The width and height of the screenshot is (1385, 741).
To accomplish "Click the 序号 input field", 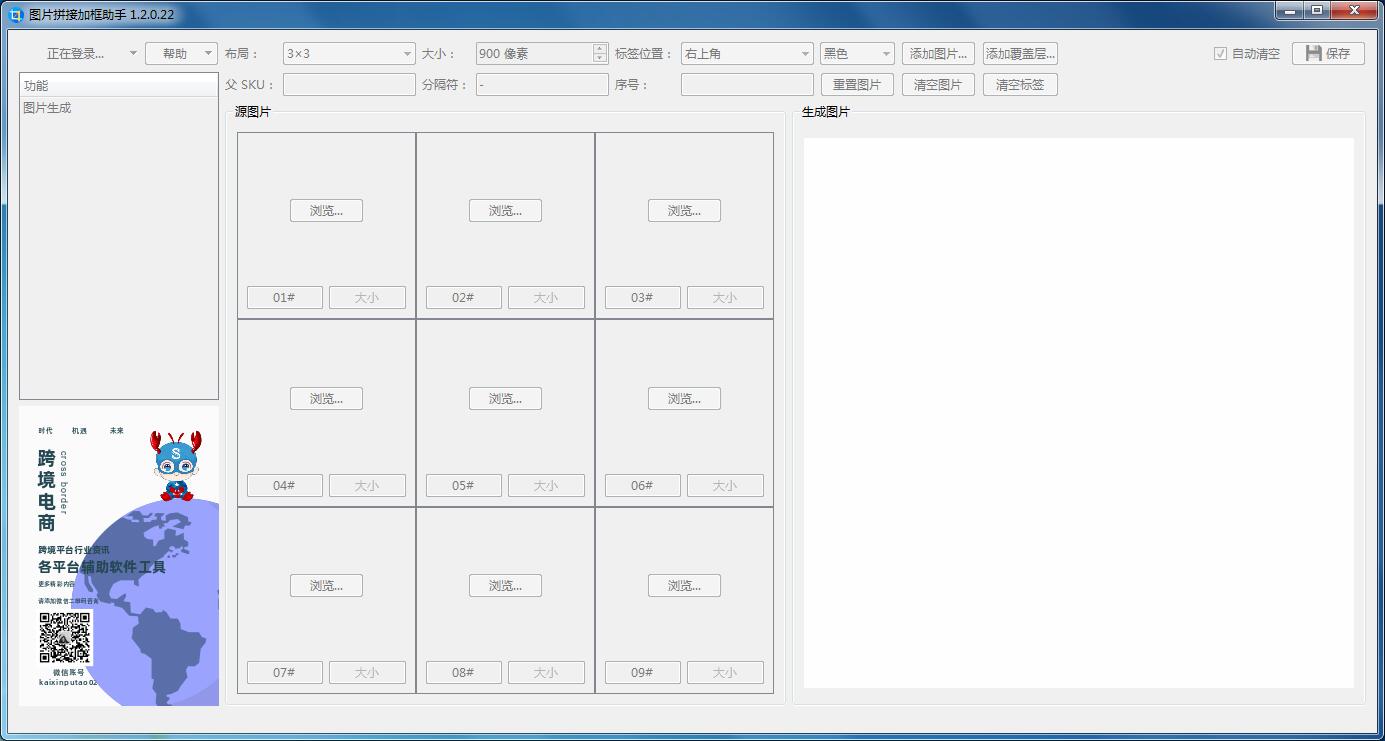I will [747, 85].
